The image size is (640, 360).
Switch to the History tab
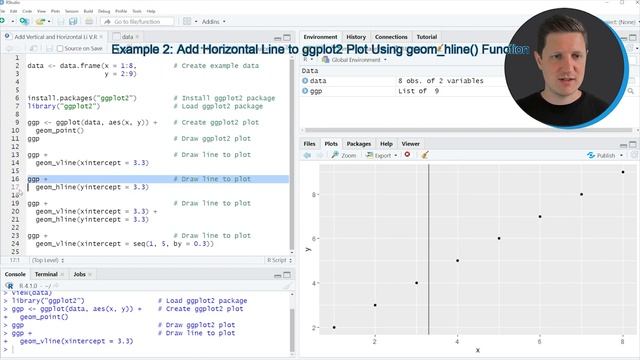click(356, 37)
